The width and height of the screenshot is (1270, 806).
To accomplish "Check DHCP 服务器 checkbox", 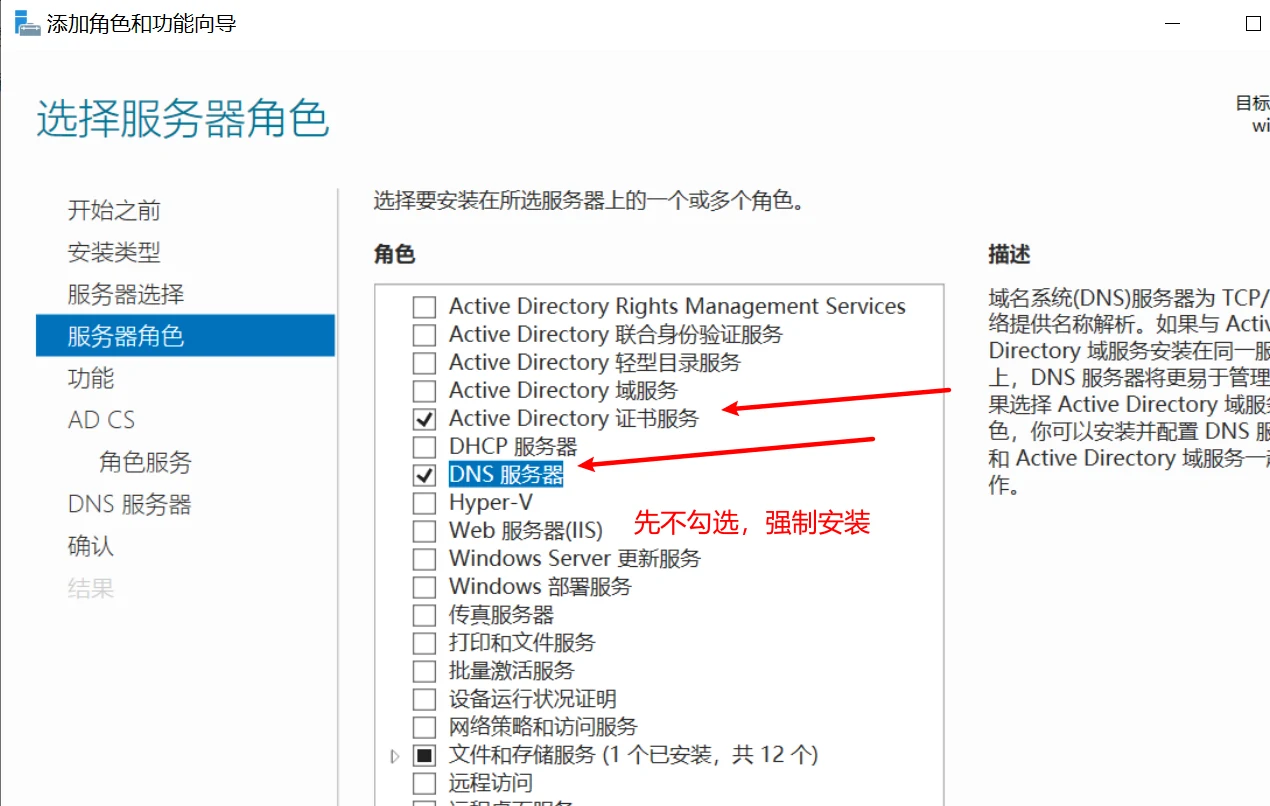I will tap(425, 447).
